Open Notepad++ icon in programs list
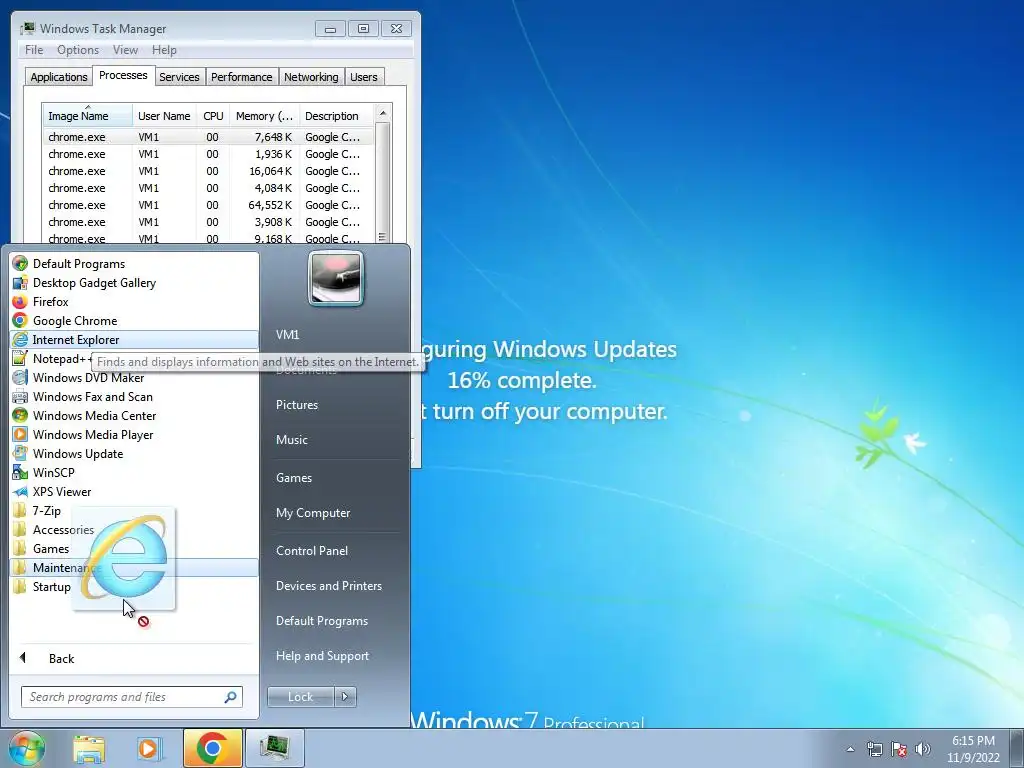Screen dimensions: 1024x768 tap(20, 359)
